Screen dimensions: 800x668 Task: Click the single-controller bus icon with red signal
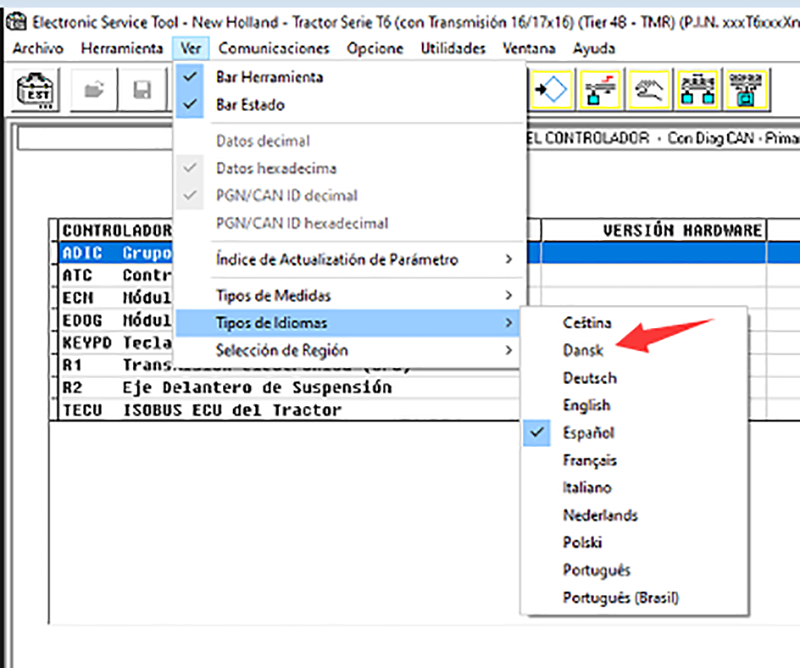(600, 90)
